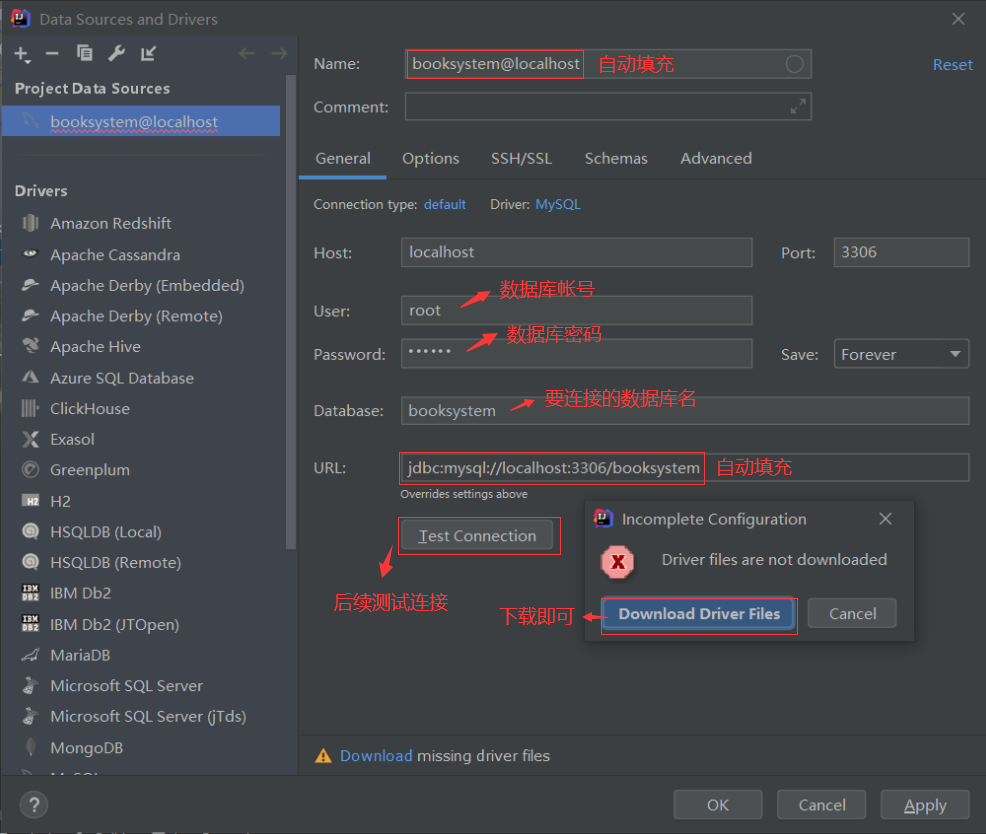The width and height of the screenshot is (986, 834).
Task: Switch to the Schemas tab
Action: click(616, 158)
